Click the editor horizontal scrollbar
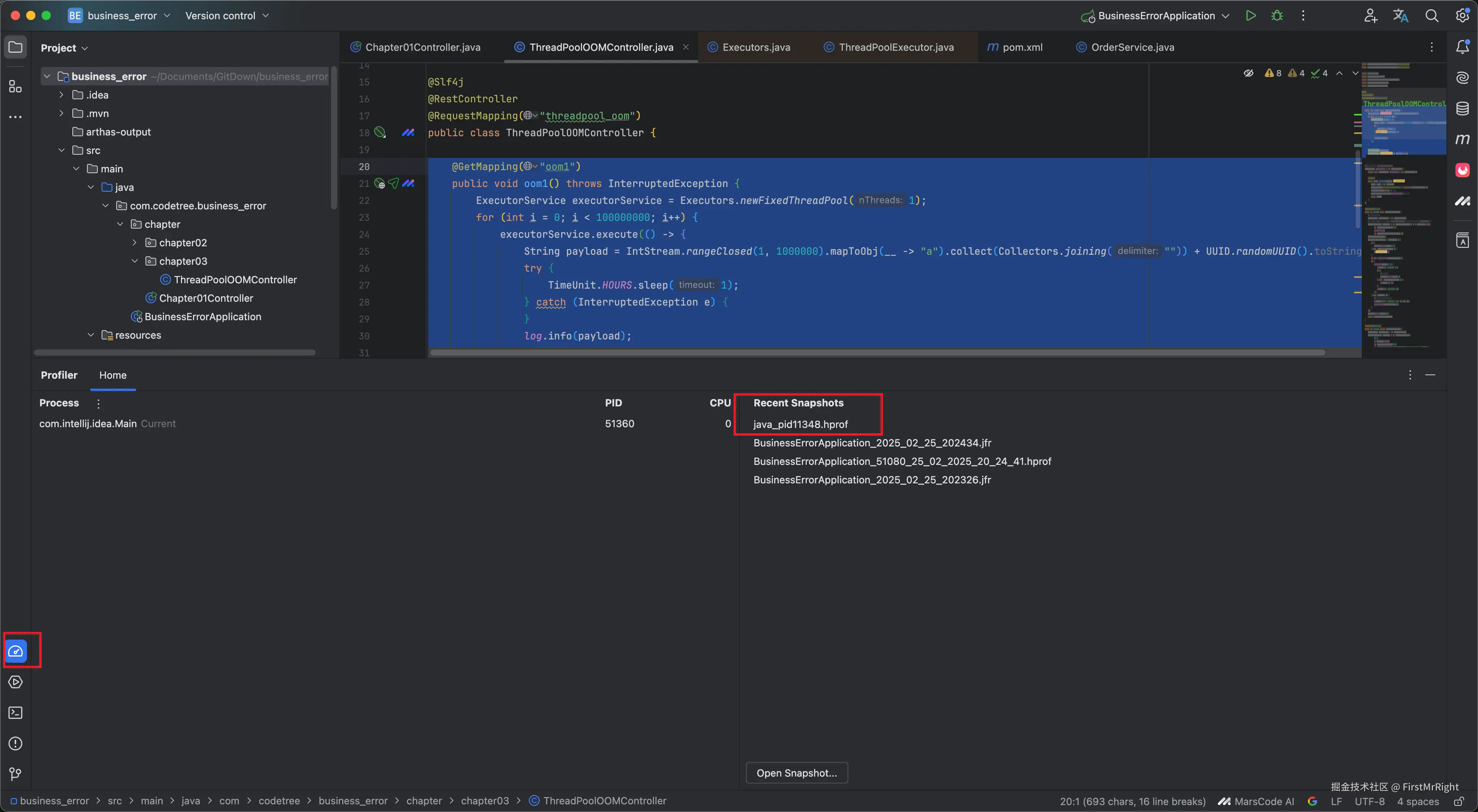This screenshot has width=1478, height=812. click(877, 353)
